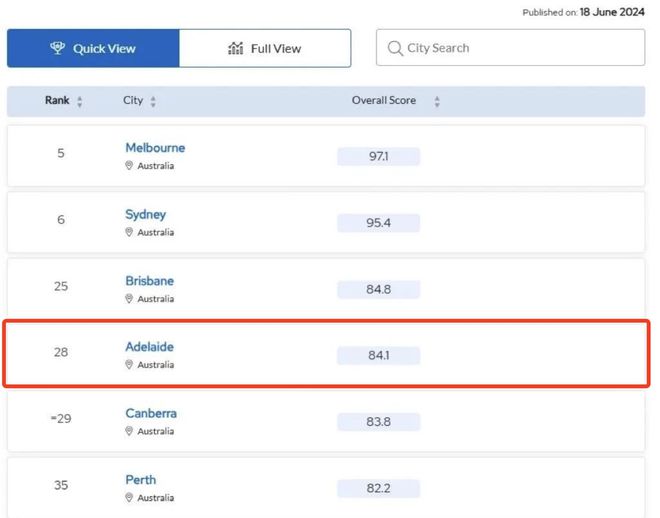
Task: Click the location pin under Brisbane
Action: (x=129, y=299)
